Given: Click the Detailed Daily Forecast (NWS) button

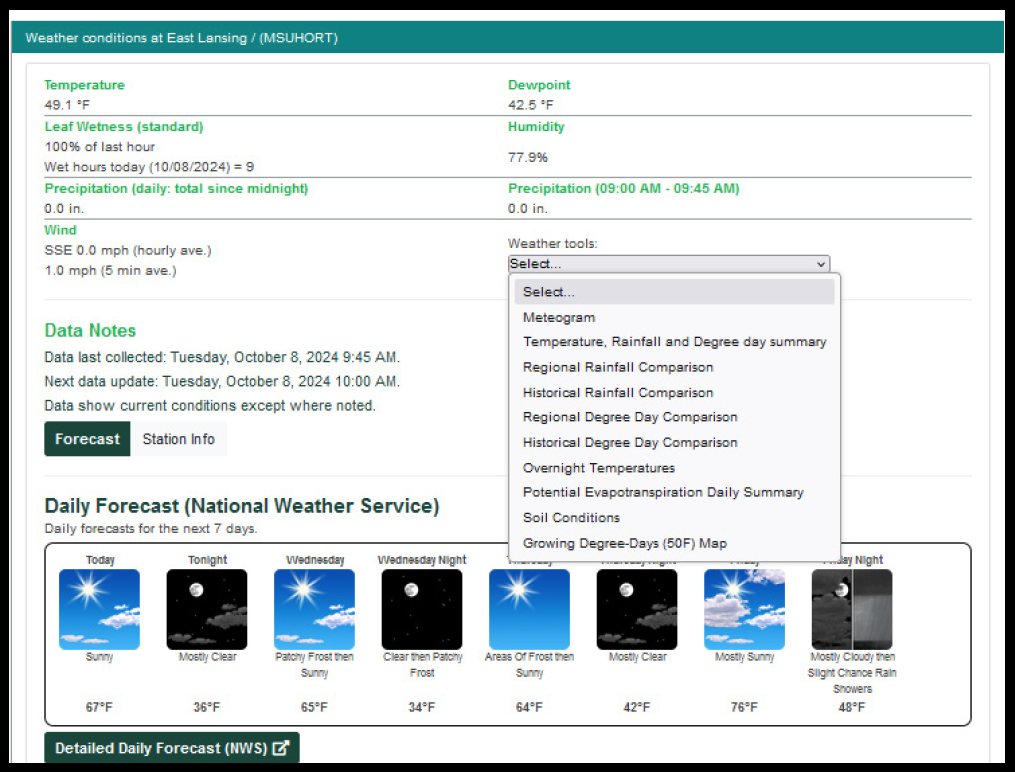Looking at the screenshot, I should click(160, 747).
